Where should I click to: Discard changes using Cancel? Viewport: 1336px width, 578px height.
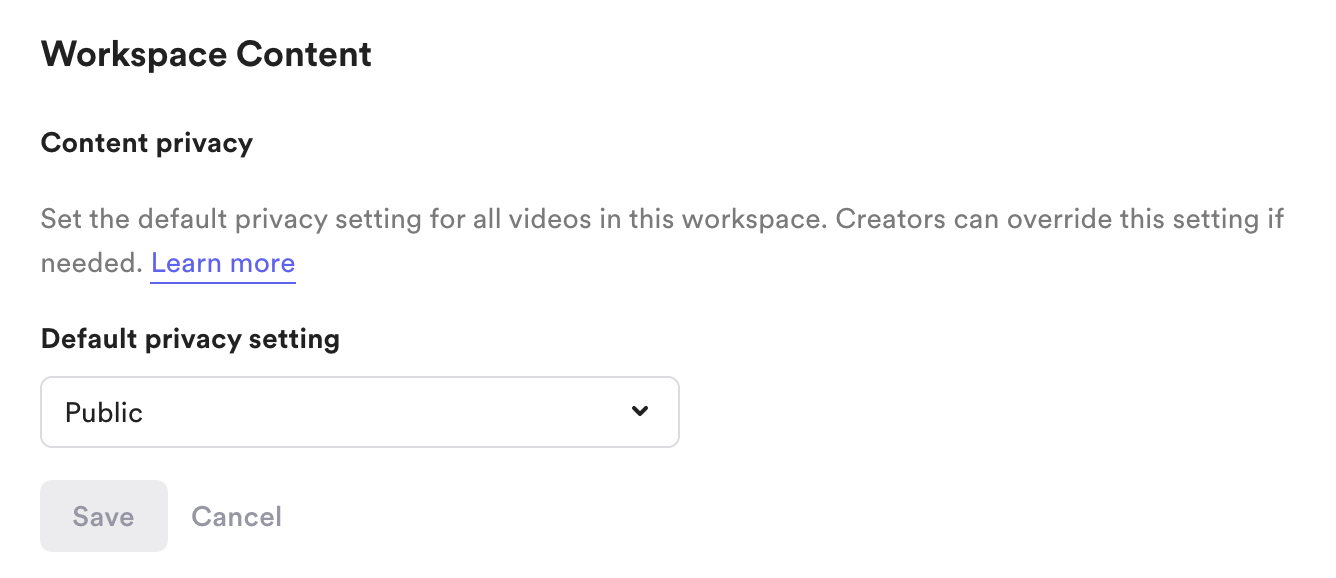pyautogui.click(x=236, y=516)
